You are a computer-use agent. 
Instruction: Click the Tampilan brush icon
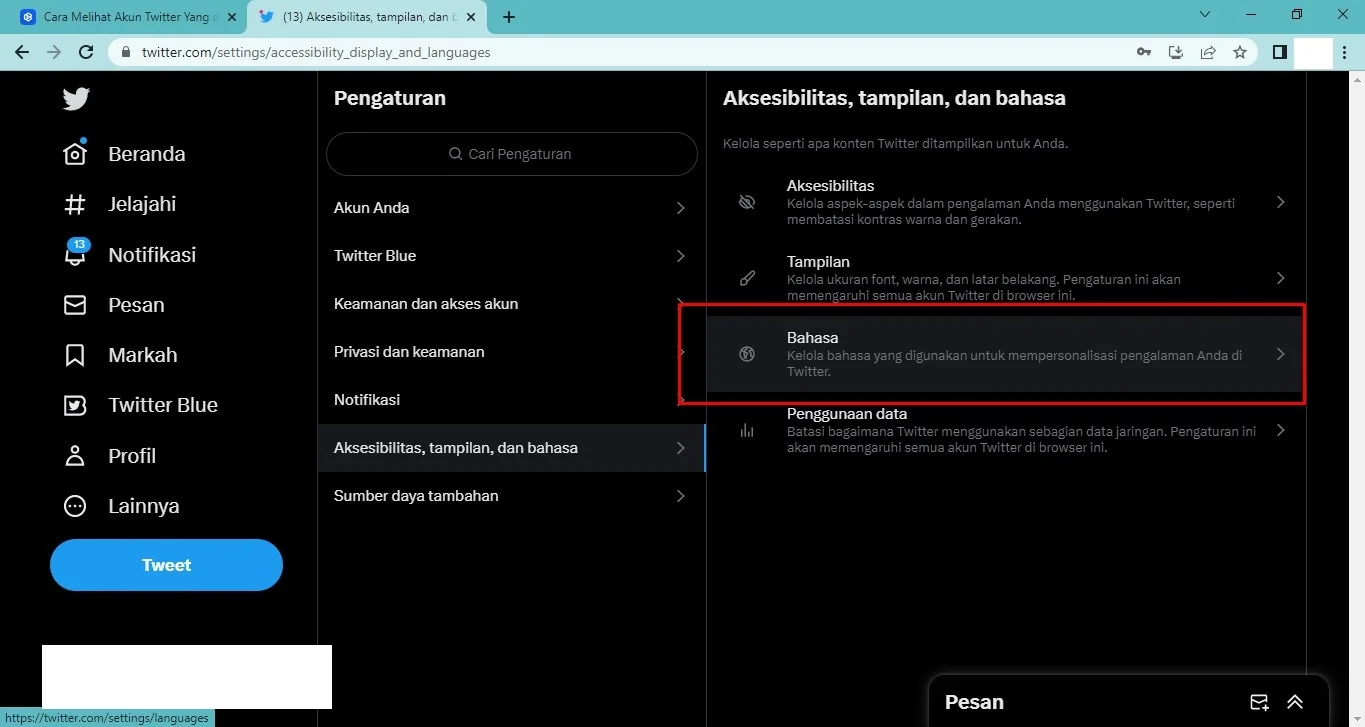pos(747,278)
